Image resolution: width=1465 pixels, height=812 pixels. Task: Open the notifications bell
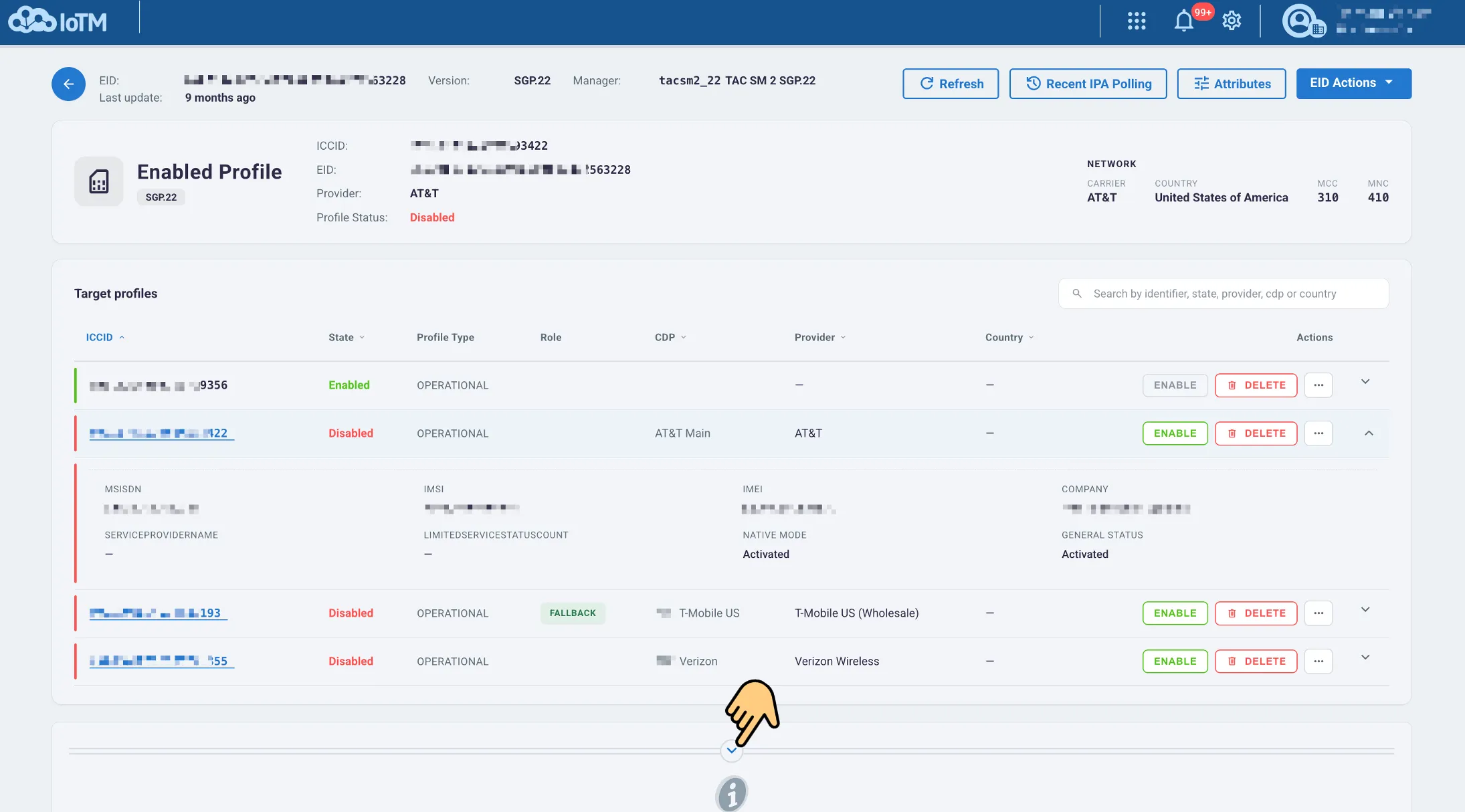pyautogui.click(x=1183, y=21)
